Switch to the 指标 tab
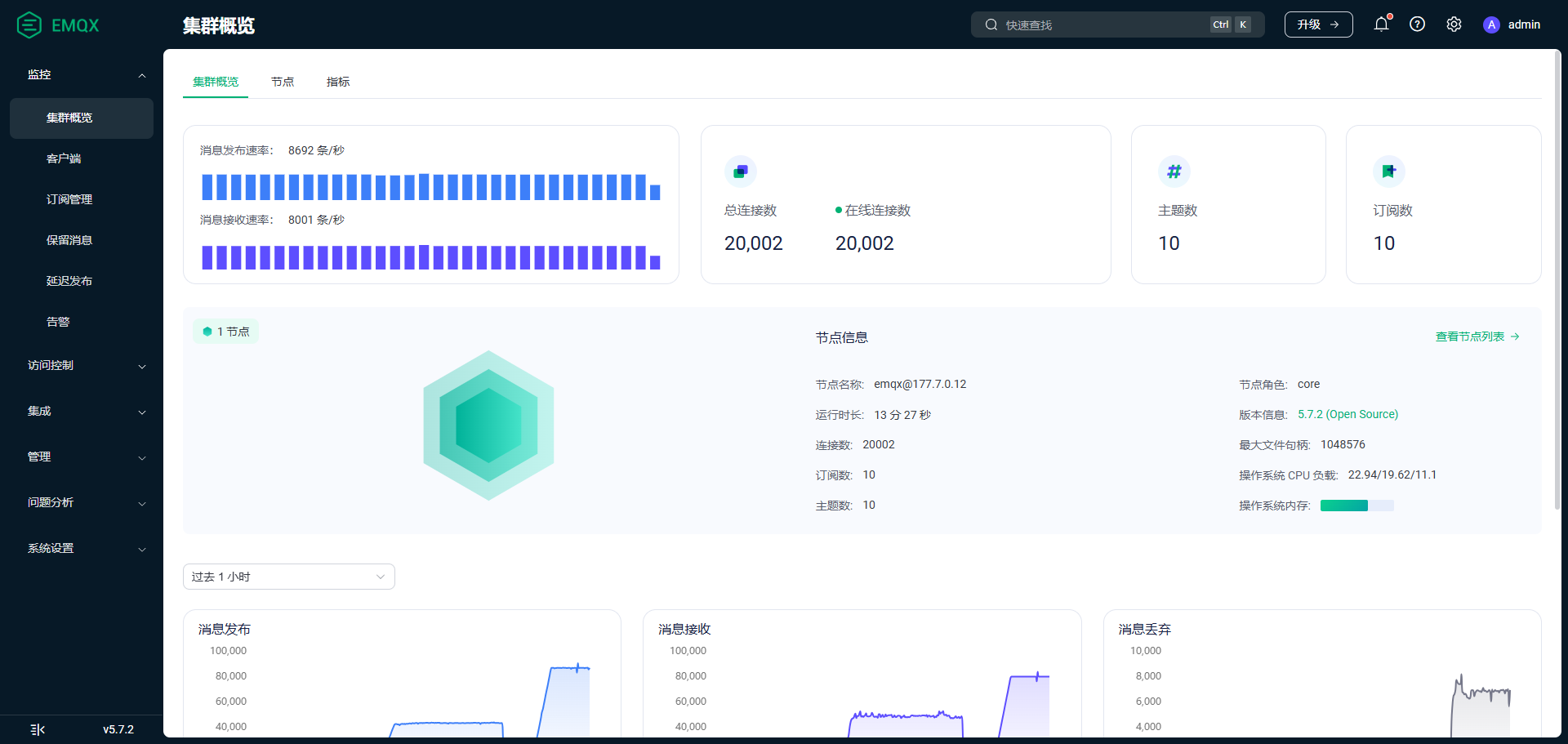Viewport: 1568px width, 744px height. 338,82
